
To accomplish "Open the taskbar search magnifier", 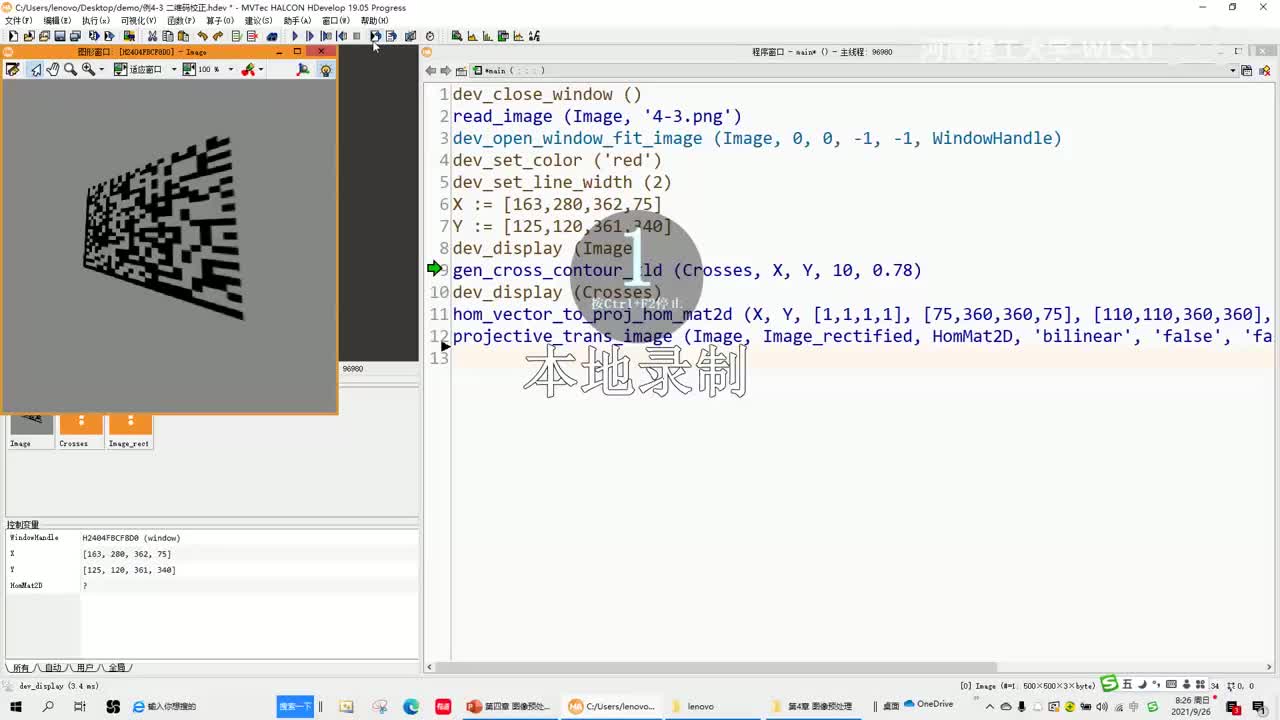I will 47,706.
